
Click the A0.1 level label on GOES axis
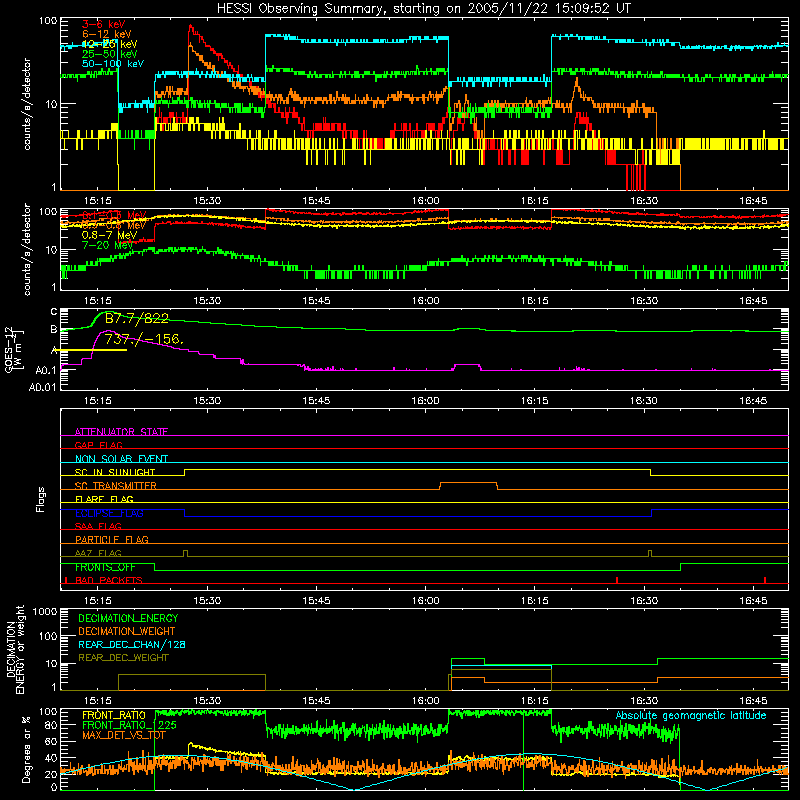(x=46, y=370)
